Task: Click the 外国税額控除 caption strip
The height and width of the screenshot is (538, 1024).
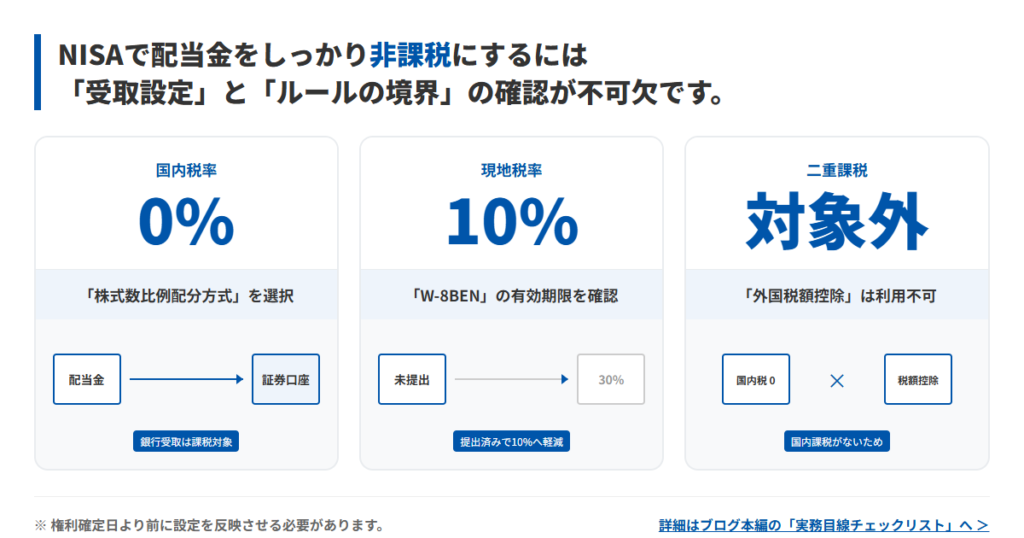Action: click(x=837, y=296)
